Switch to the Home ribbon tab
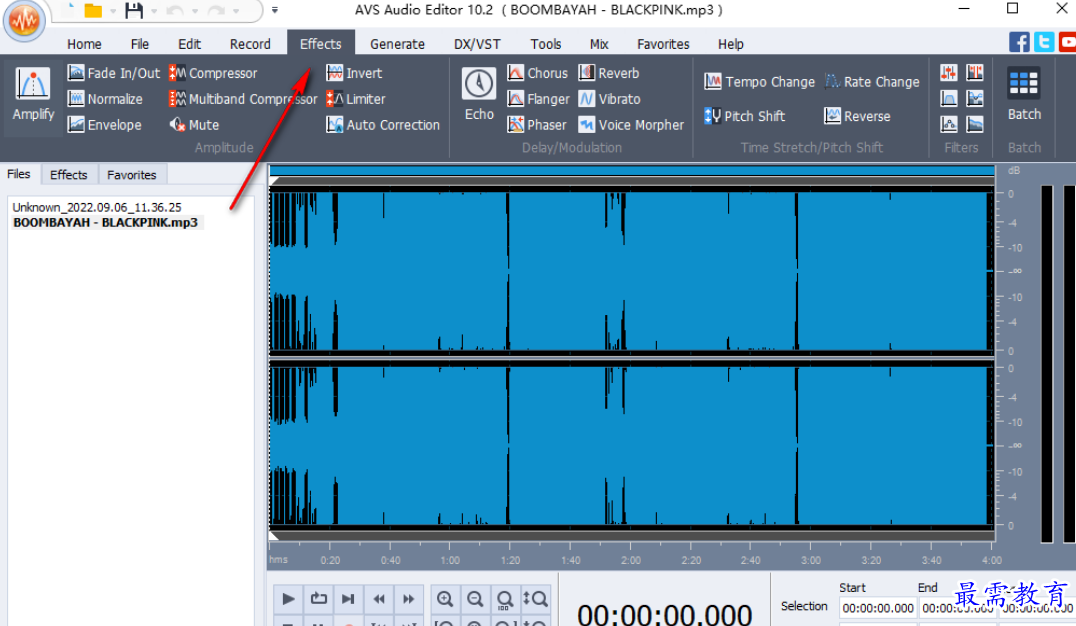 pyautogui.click(x=84, y=44)
